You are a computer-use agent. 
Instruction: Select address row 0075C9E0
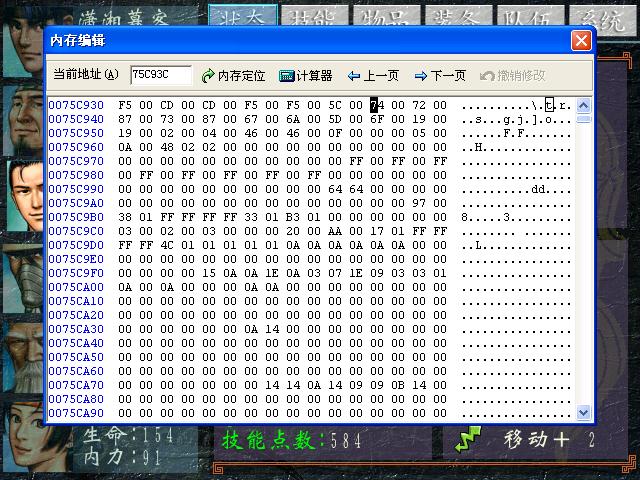76,259
